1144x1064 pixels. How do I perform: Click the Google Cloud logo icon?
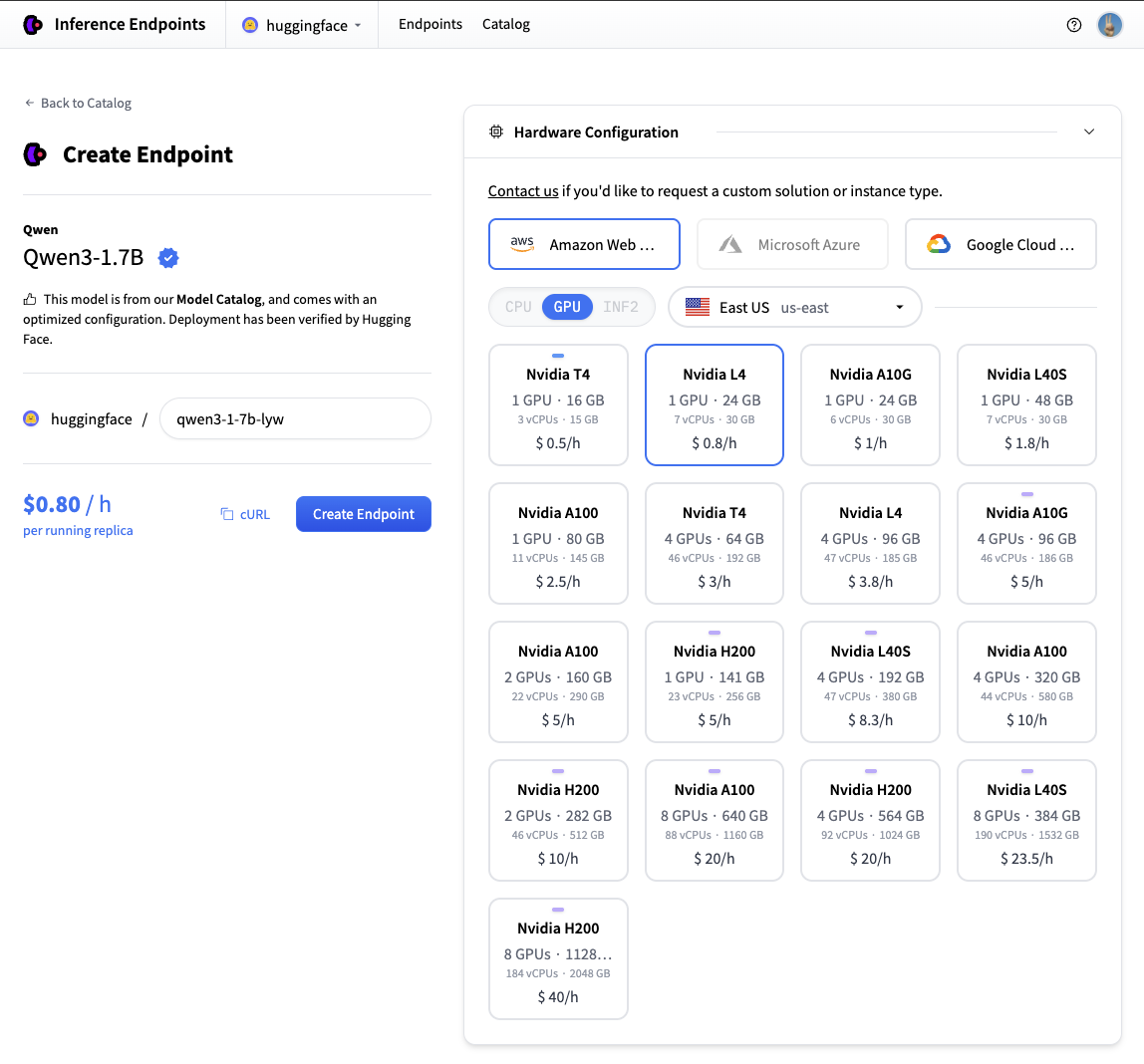tap(939, 244)
